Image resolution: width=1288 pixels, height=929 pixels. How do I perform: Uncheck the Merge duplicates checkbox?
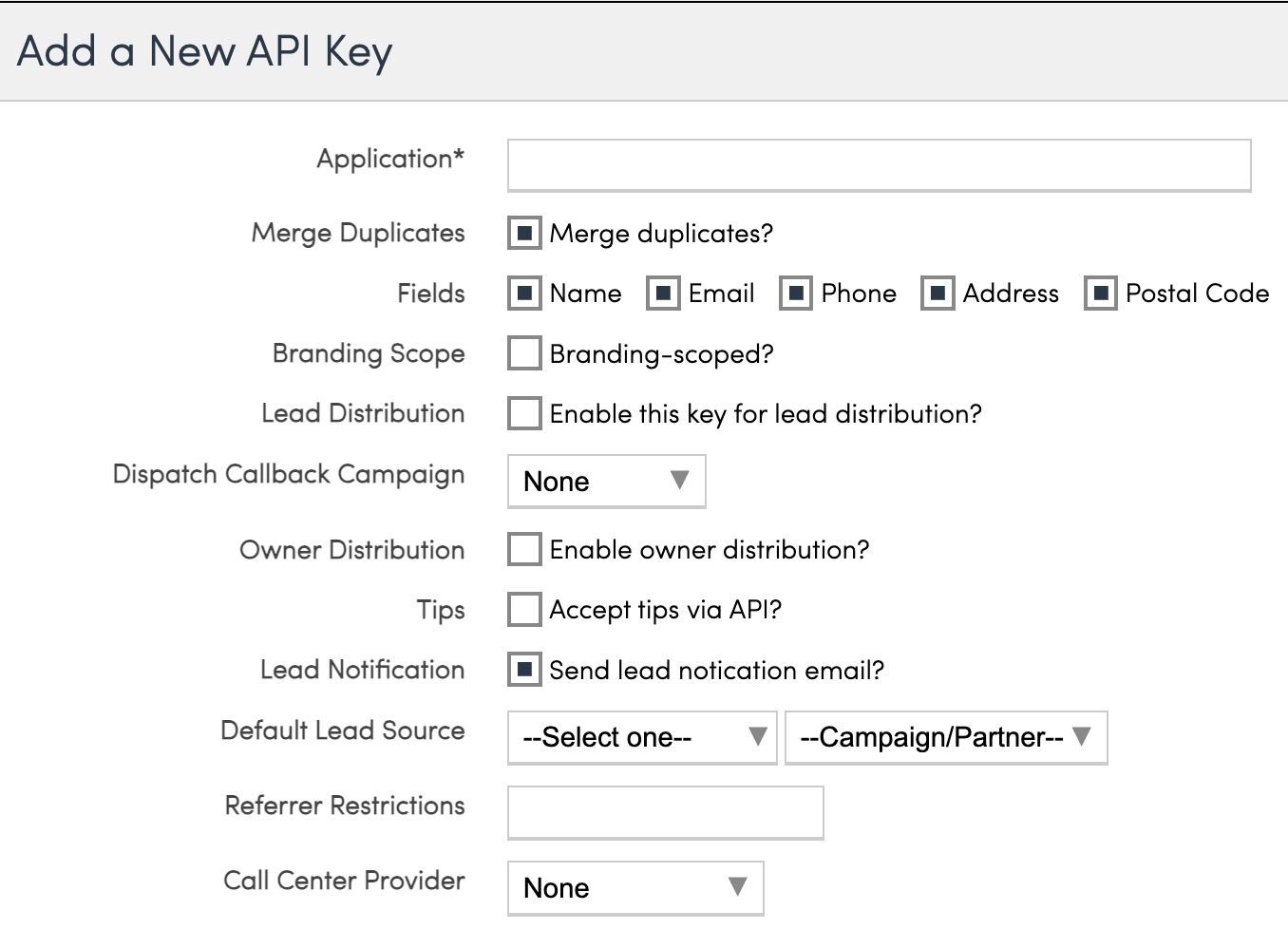pyautogui.click(x=524, y=233)
